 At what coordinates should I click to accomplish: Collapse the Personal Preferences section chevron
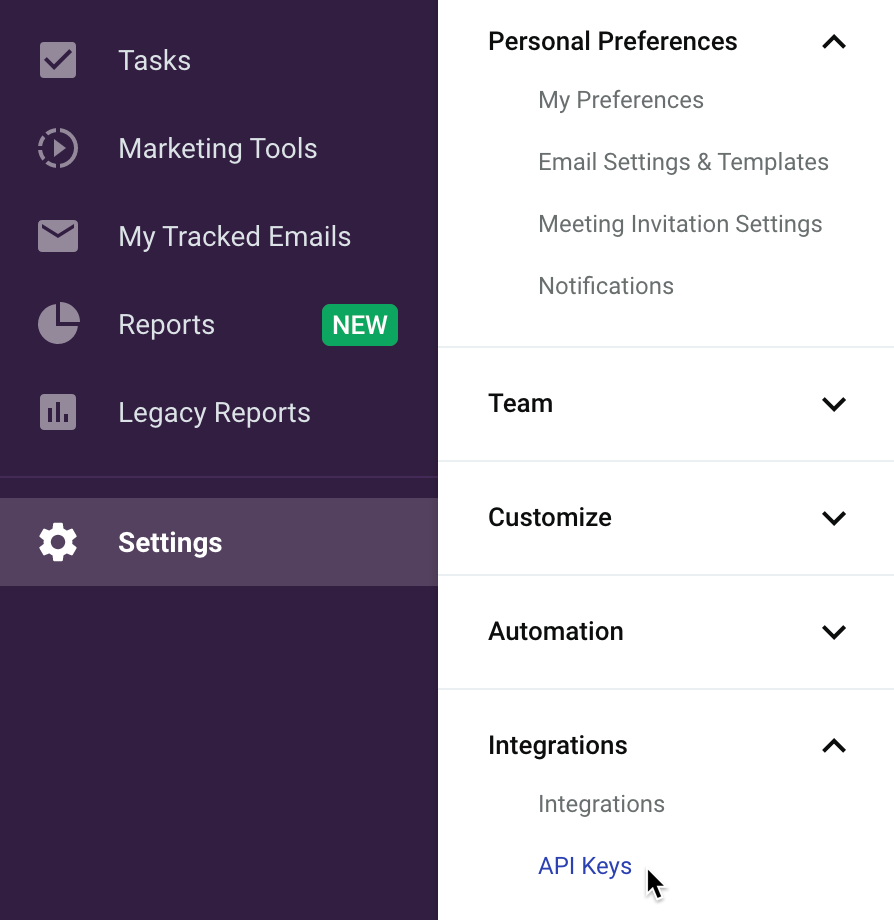(834, 42)
